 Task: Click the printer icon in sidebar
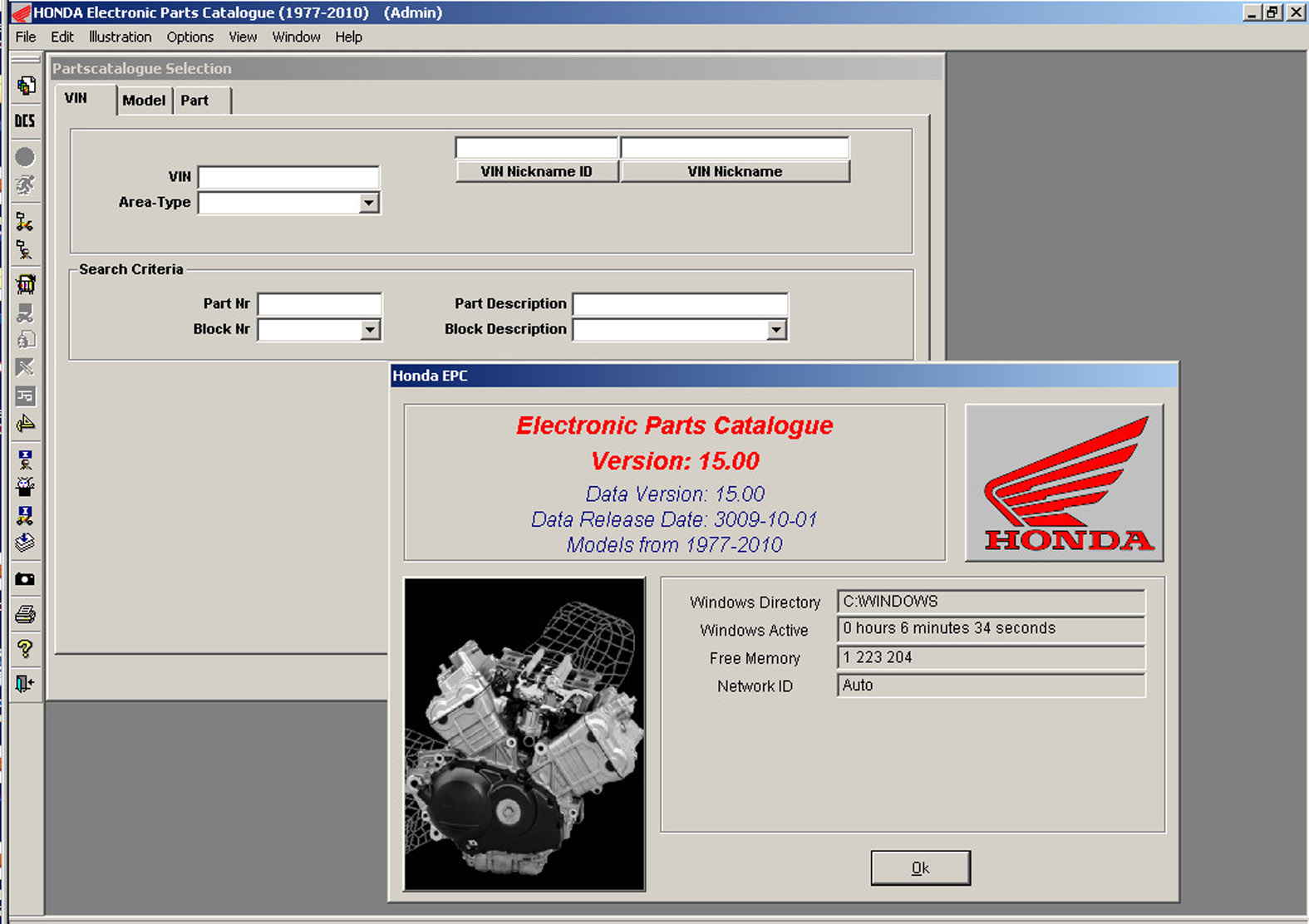click(x=25, y=615)
